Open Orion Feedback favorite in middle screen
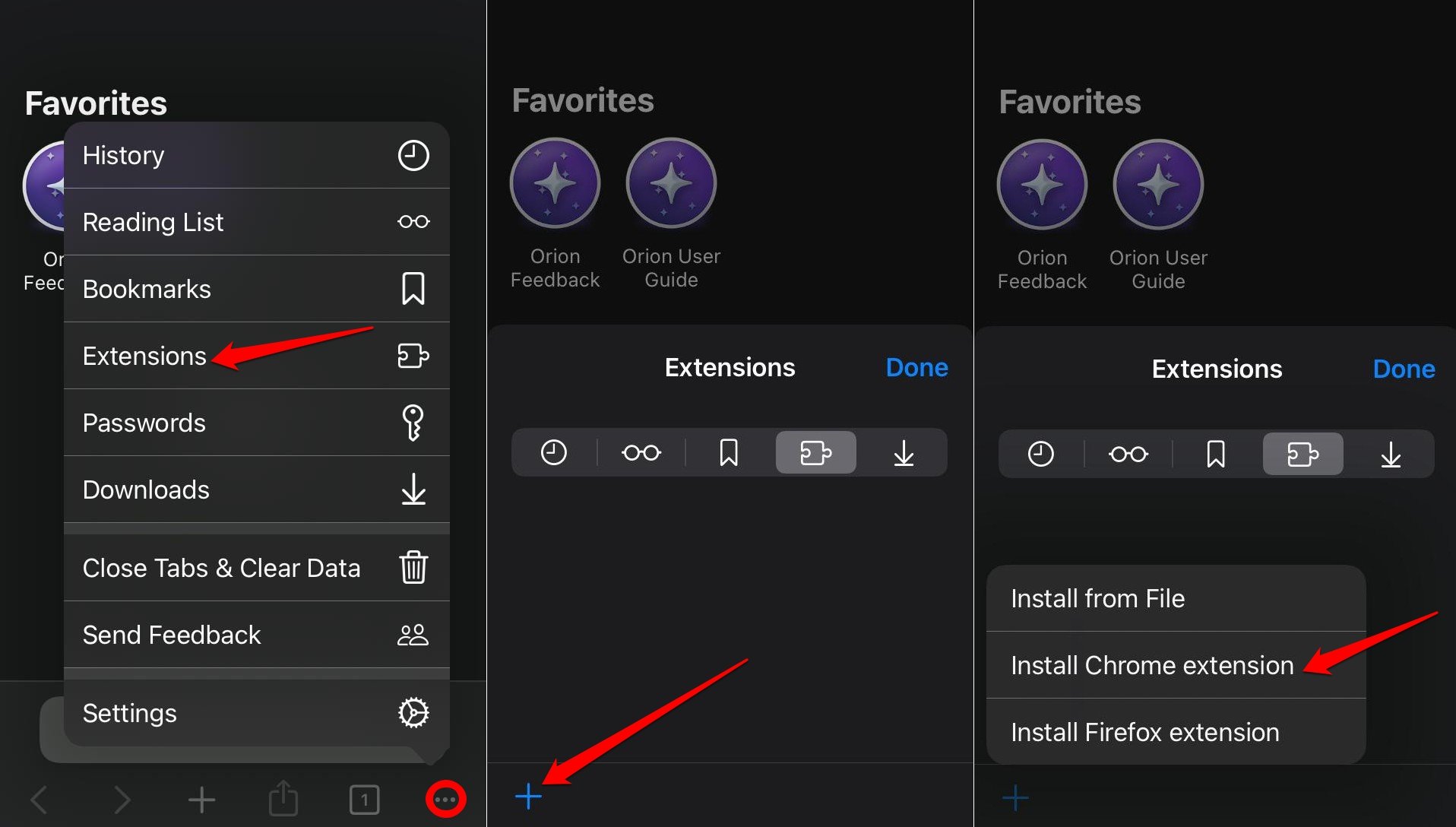 555,214
